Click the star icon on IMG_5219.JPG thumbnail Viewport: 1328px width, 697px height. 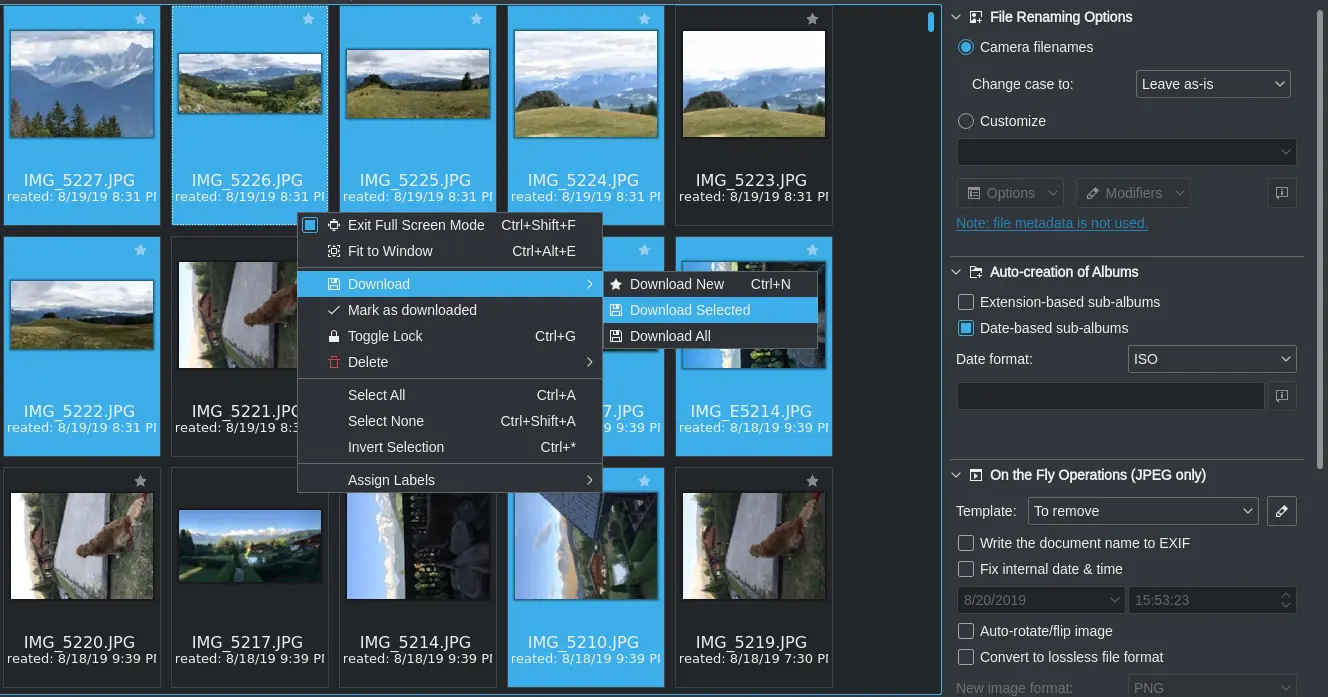pos(812,481)
